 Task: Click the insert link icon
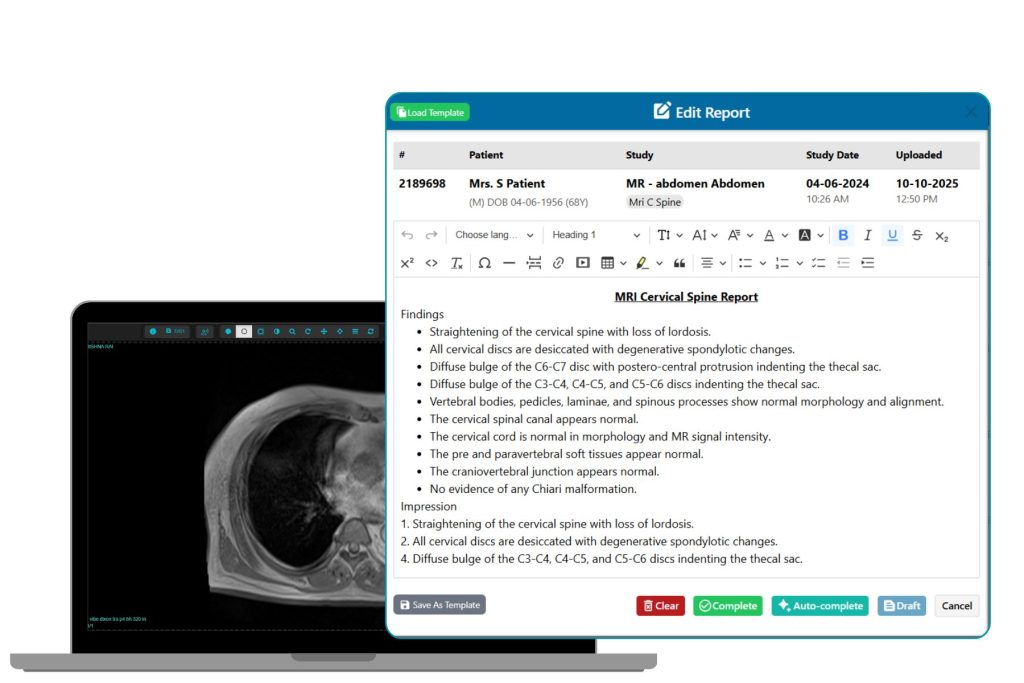click(558, 263)
